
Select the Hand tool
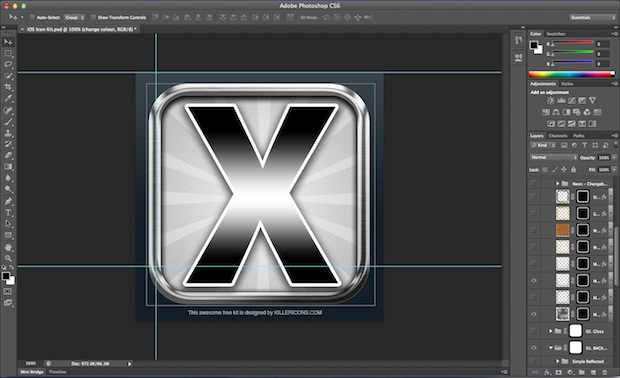(x=8, y=247)
